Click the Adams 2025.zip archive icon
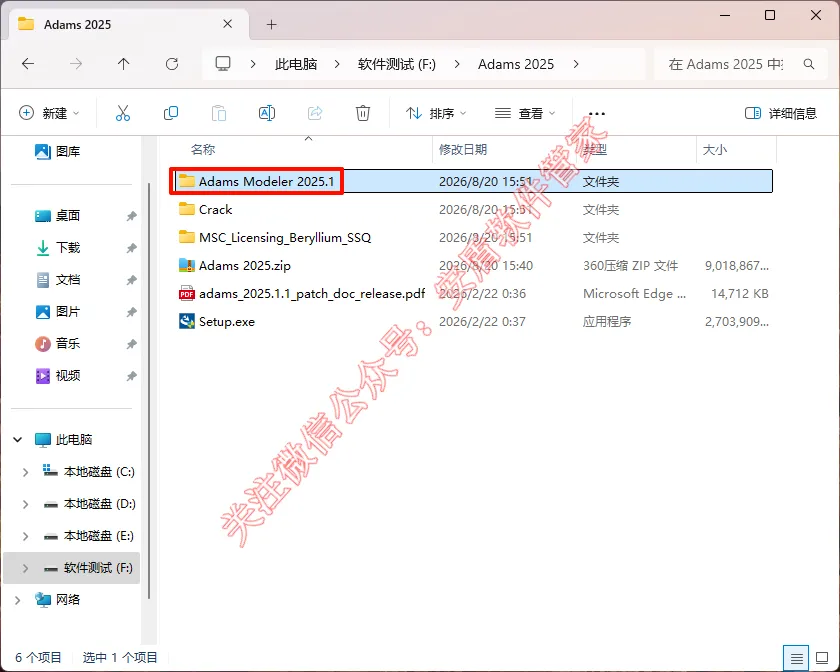The image size is (840, 672). [186, 265]
